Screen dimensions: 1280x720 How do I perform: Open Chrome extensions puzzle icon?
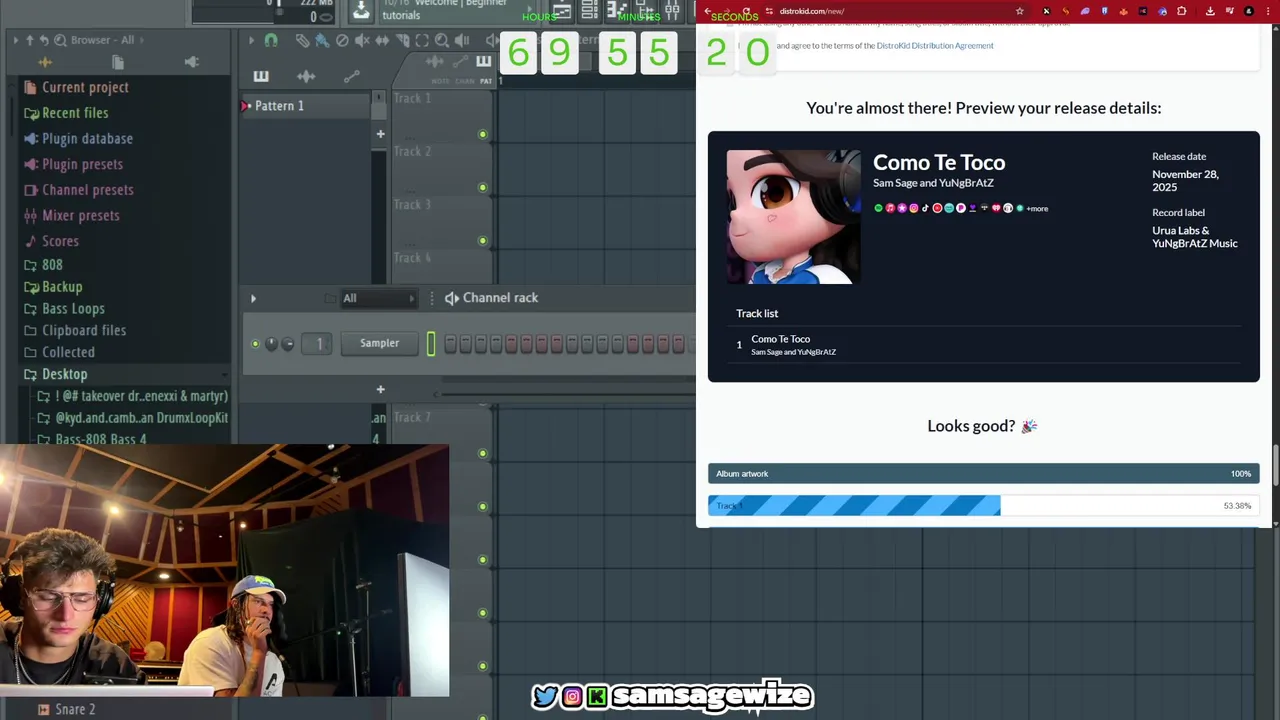click(x=1182, y=11)
